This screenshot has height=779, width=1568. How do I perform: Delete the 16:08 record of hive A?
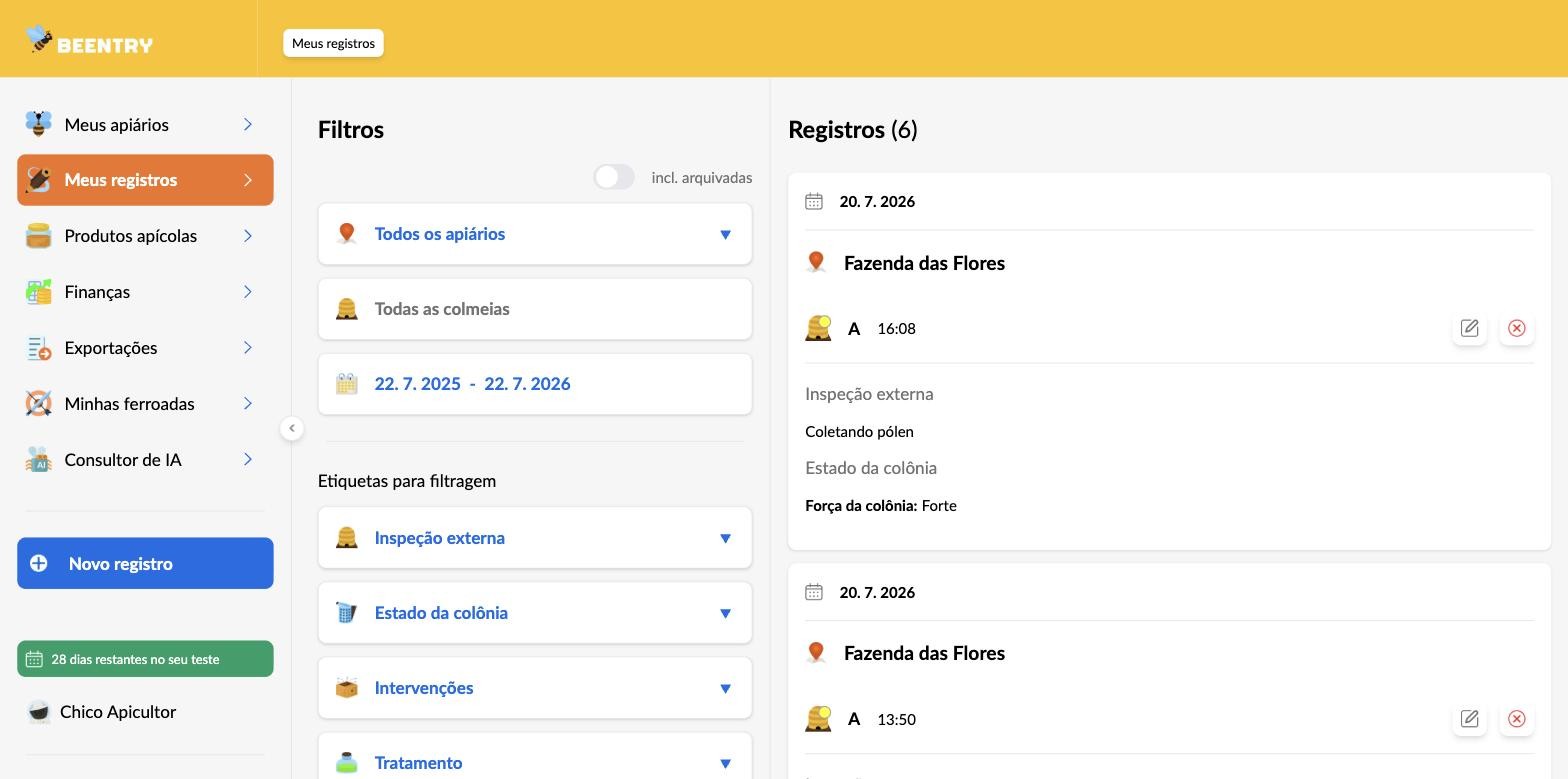click(1517, 328)
